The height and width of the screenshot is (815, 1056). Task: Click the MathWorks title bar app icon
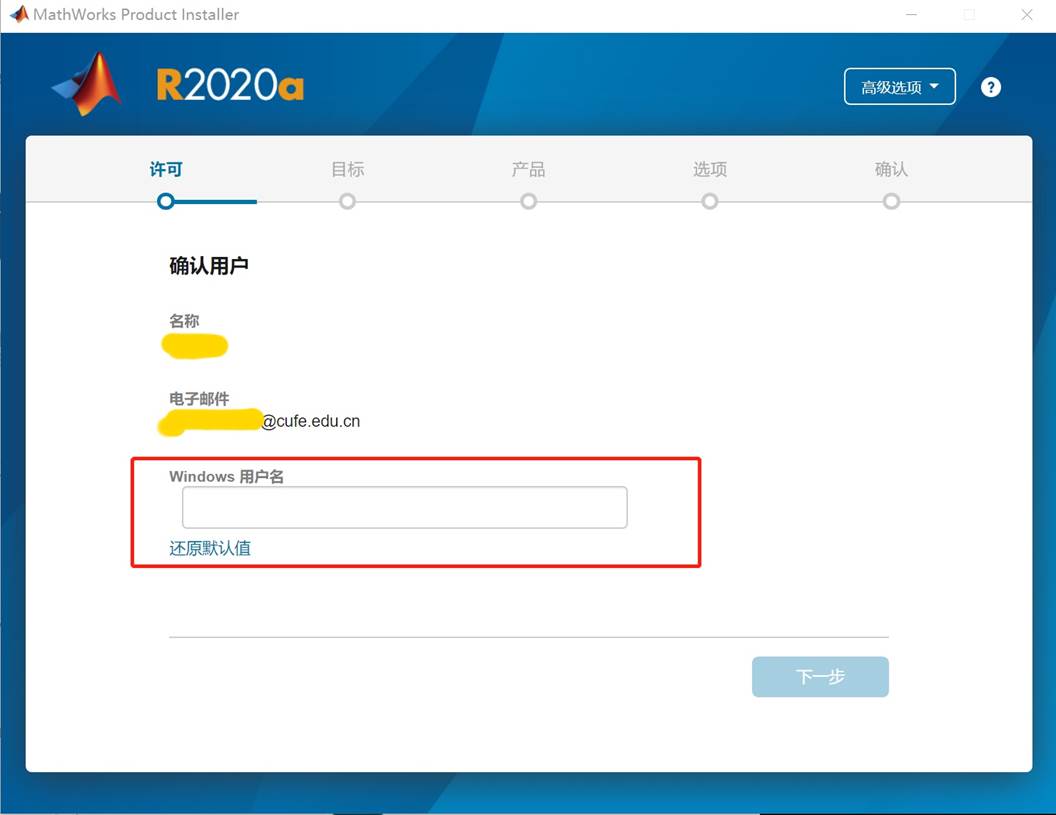(x=19, y=14)
